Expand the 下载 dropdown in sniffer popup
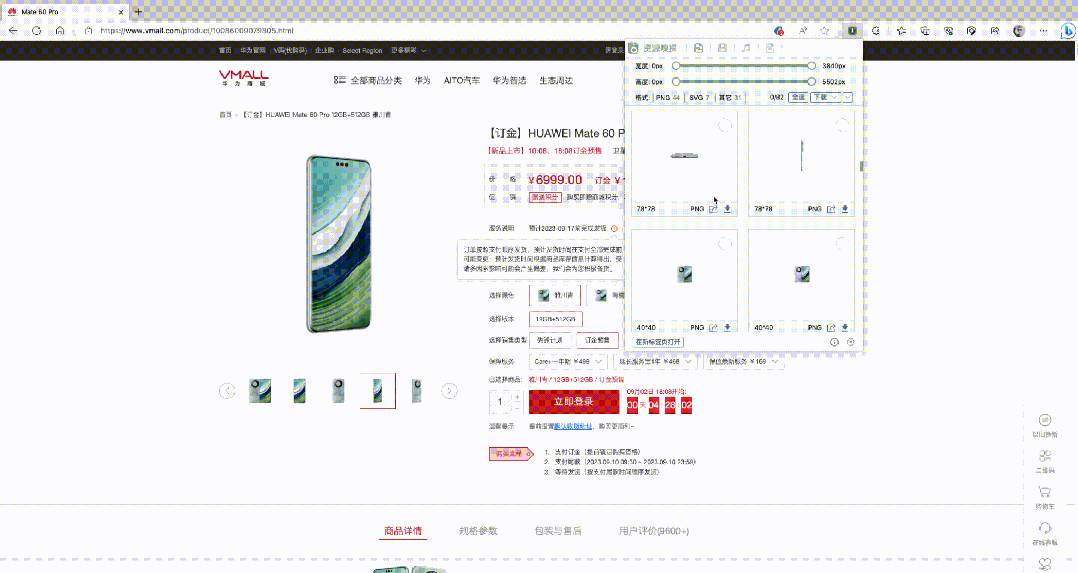The width and height of the screenshot is (1078, 573). 826,98
